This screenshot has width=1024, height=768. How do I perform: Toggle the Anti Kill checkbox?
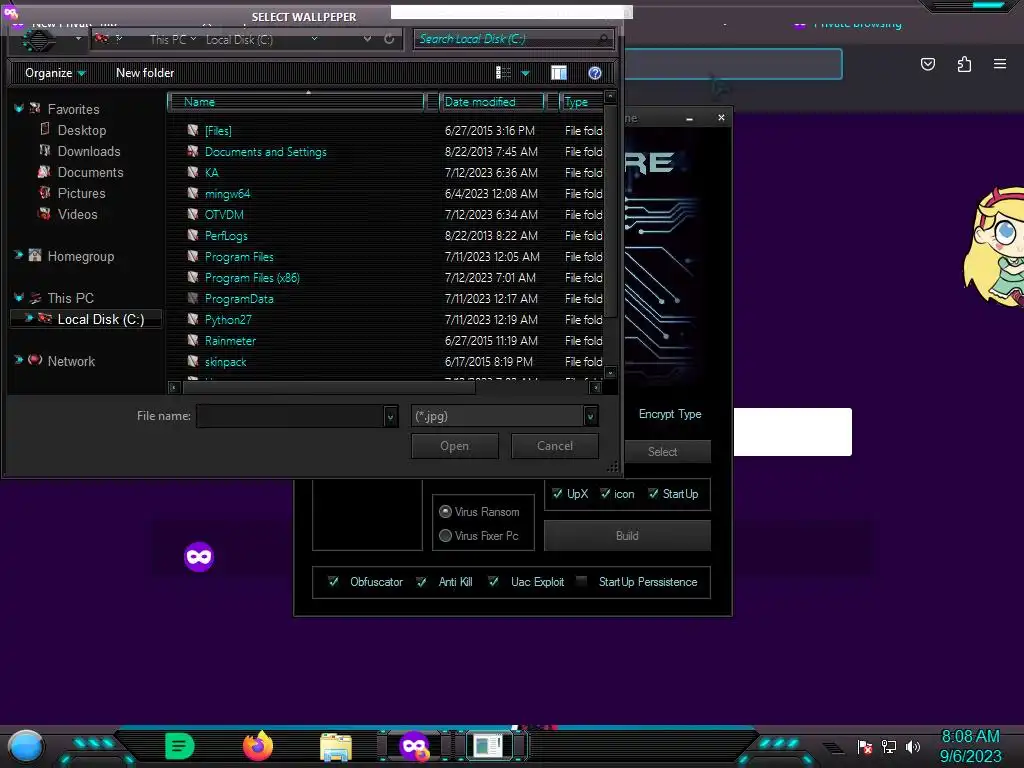(421, 581)
